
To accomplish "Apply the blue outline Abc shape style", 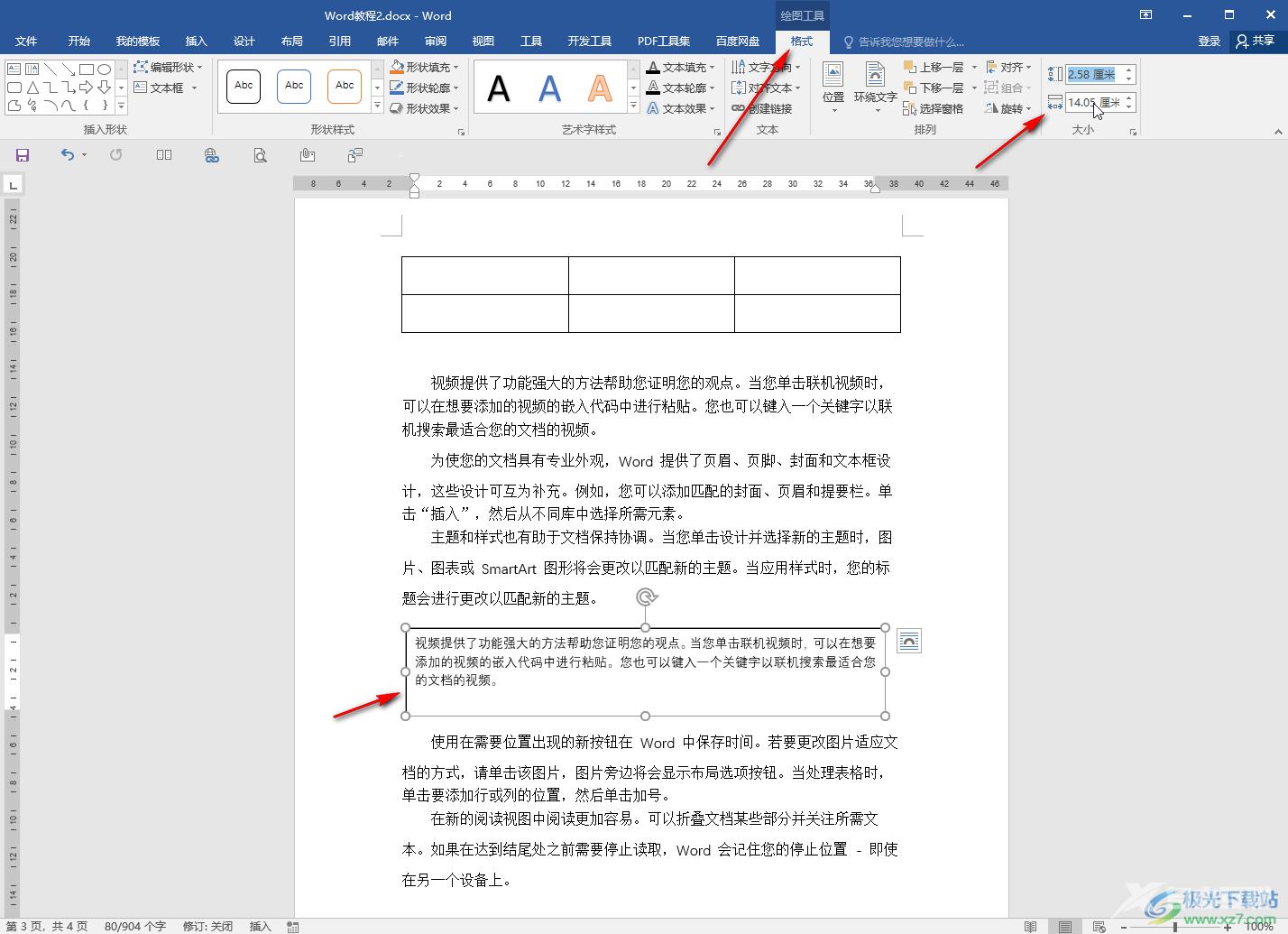I will click(294, 87).
